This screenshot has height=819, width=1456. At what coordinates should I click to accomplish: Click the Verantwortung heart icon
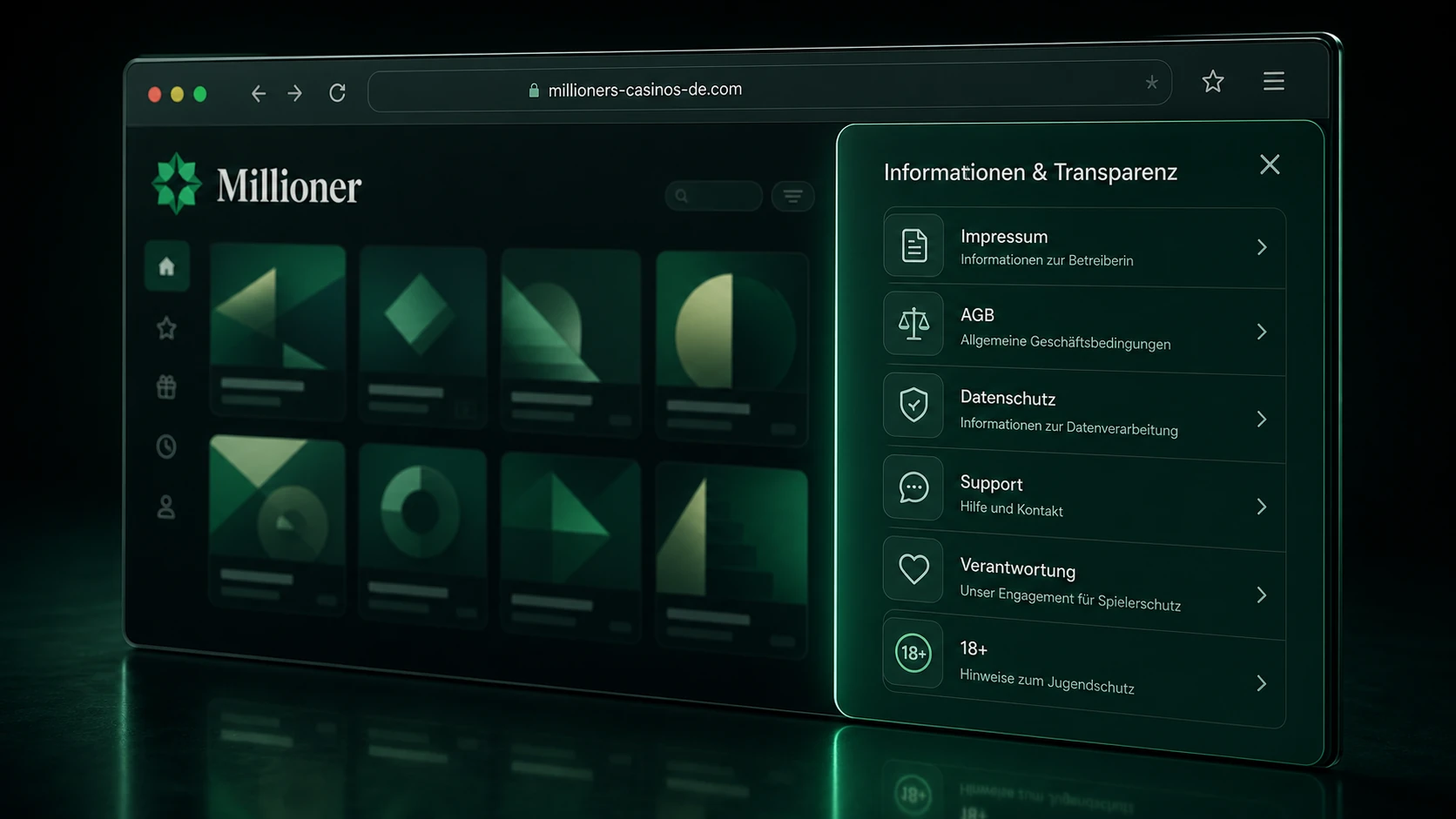point(913,569)
